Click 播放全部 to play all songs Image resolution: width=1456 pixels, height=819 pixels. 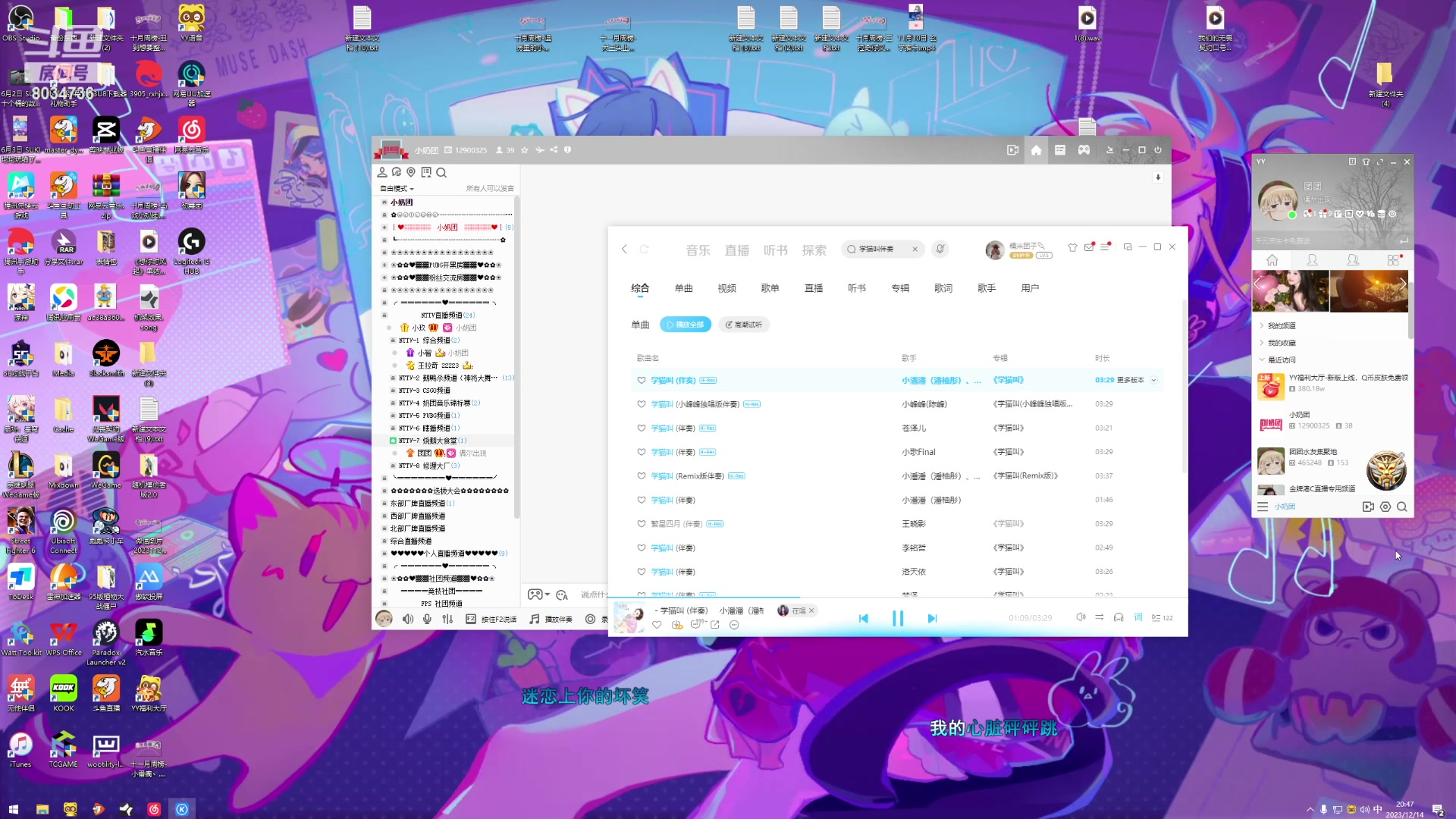(x=686, y=325)
